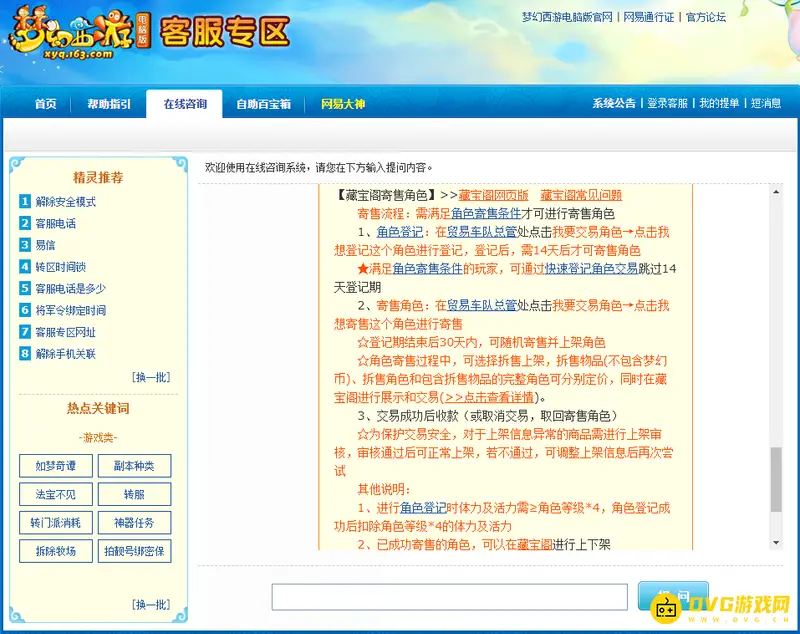
Task: Open 官方论坛 link
Action: [x=706, y=17]
